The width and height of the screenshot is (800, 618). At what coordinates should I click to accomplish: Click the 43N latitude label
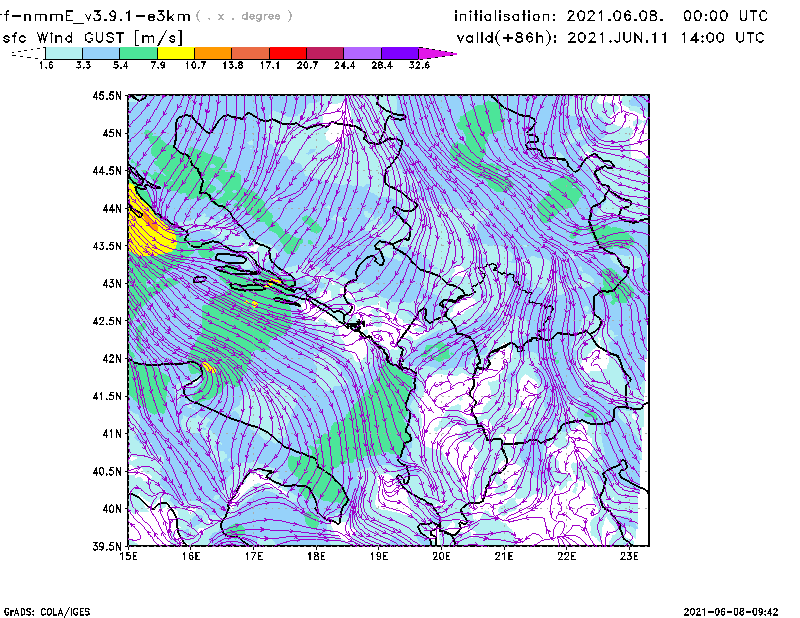(x=112, y=283)
